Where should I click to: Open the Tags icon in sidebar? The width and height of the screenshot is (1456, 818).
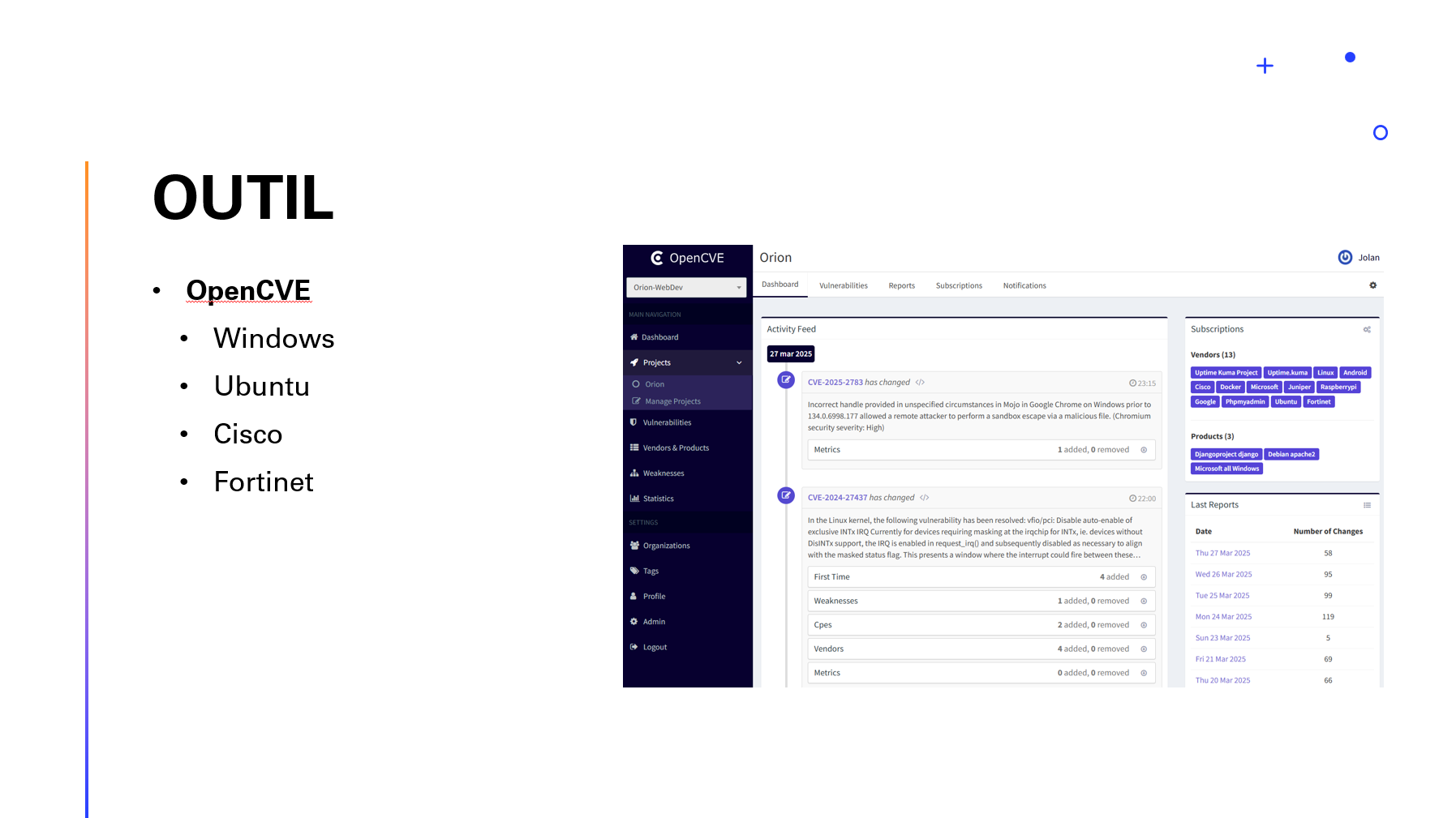(x=634, y=571)
